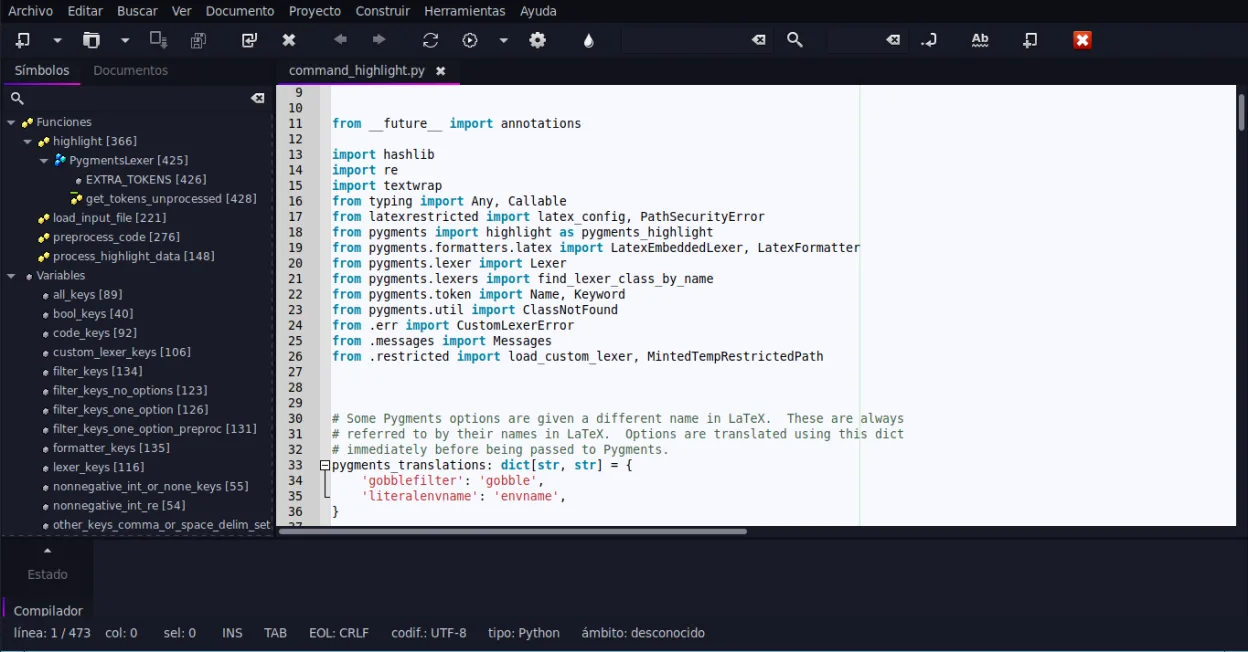Viewport: 1248px width, 652px height.
Task: Click the symbol filter search box
Action: (137, 98)
